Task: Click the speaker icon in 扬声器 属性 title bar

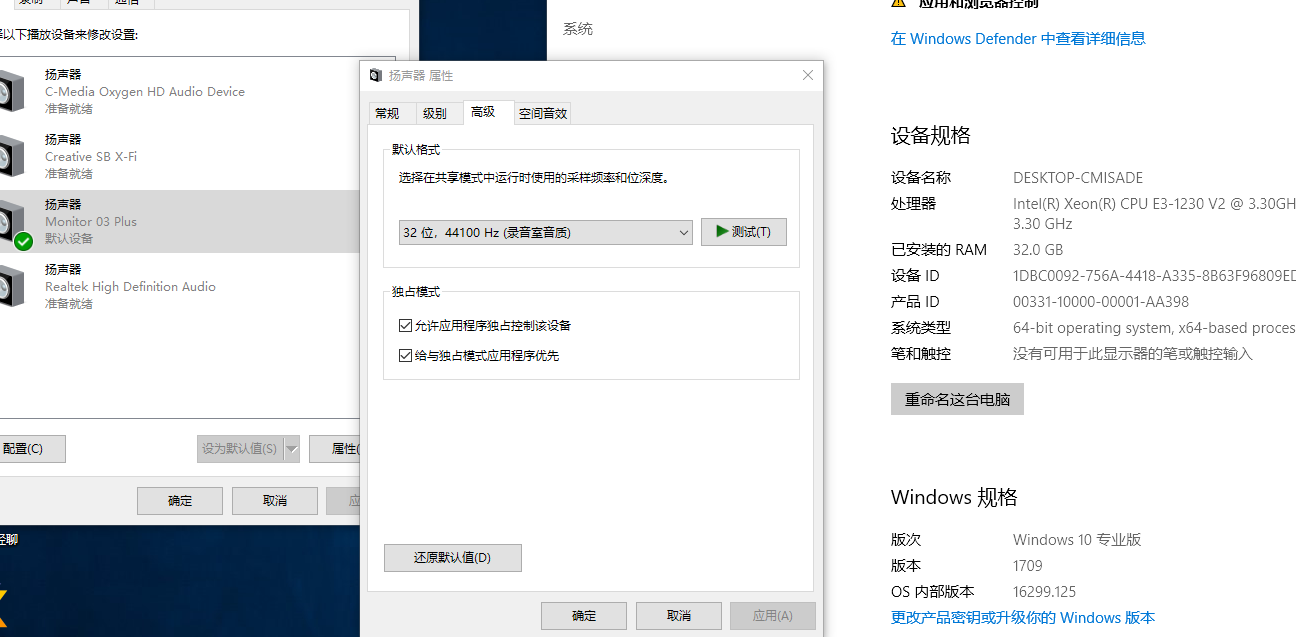Action: click(x=375, y=76)
